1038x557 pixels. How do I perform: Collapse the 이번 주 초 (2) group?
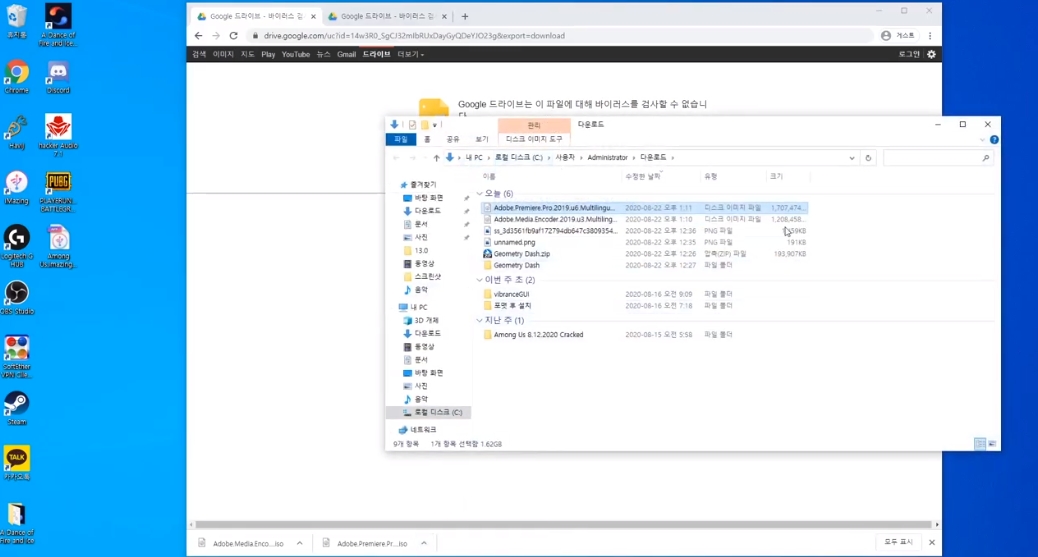[x=479, y=280]
